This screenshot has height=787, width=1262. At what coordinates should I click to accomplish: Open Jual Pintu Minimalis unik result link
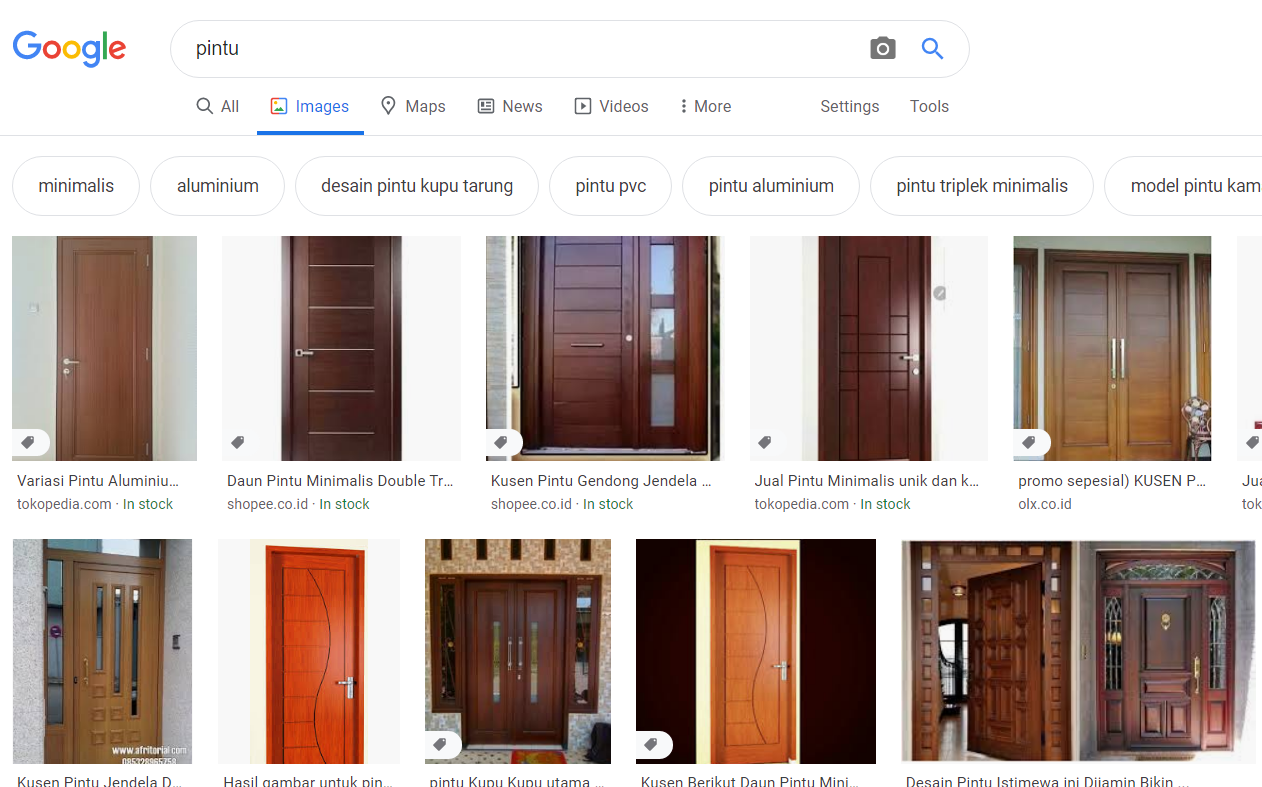(866, 481)
